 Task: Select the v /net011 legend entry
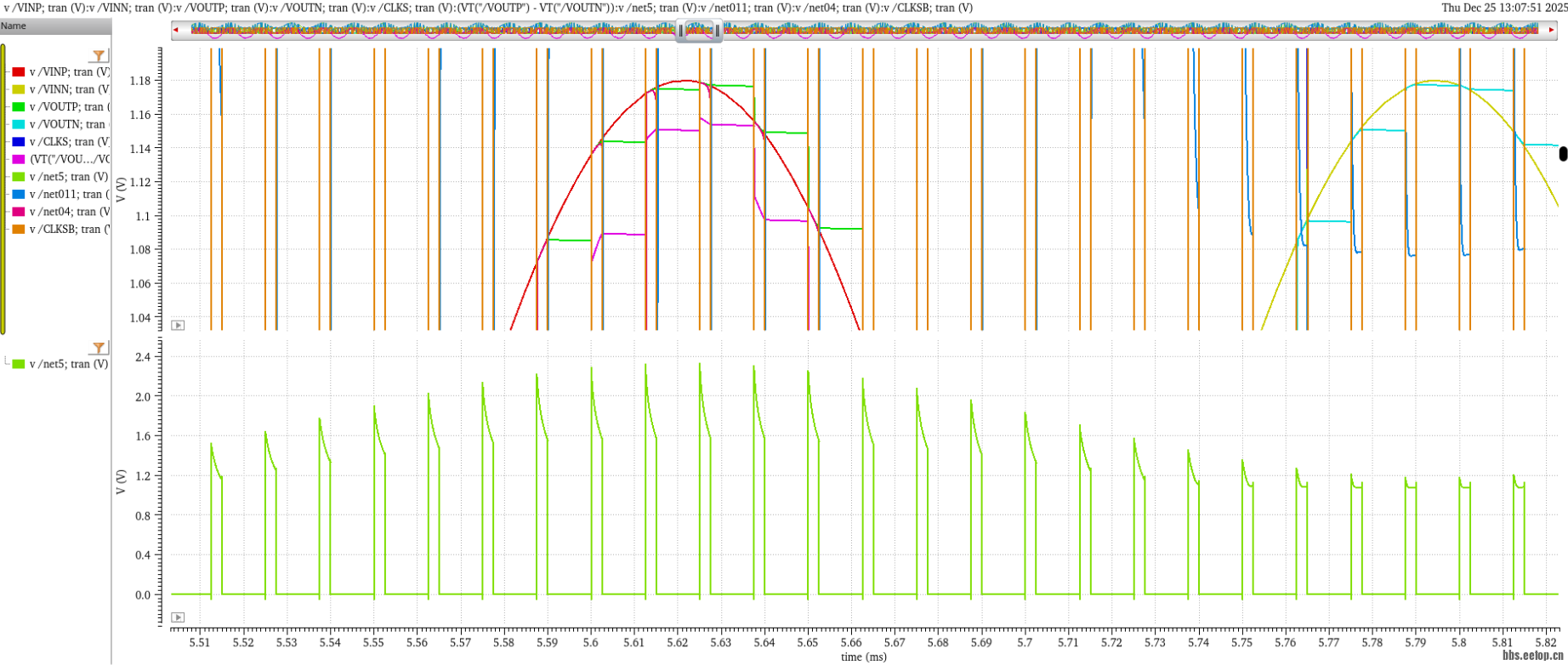point(69,195)
